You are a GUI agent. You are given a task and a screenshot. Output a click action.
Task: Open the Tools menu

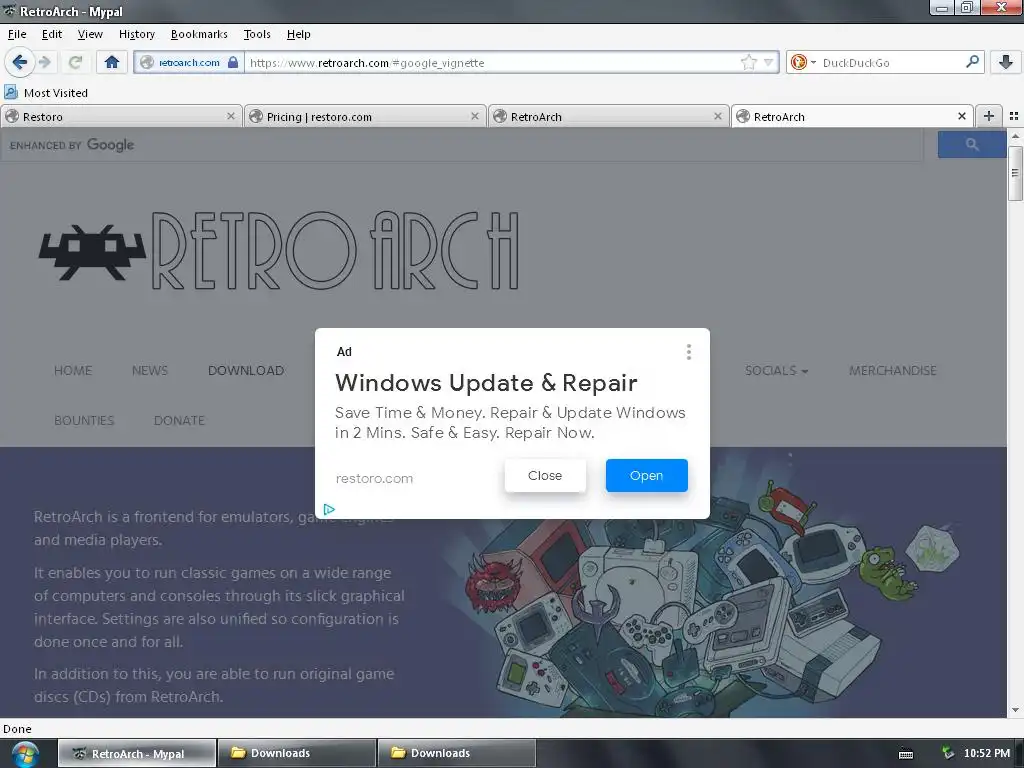(x=257, y=34)
